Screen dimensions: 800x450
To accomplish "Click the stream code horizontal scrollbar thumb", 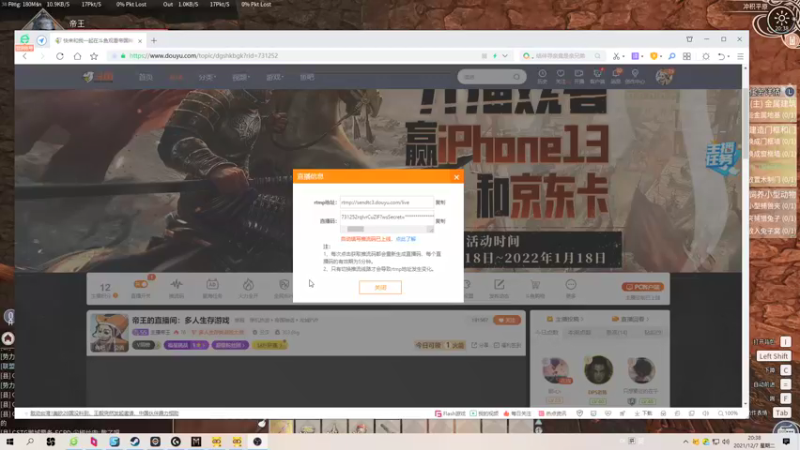I will 356,229.
